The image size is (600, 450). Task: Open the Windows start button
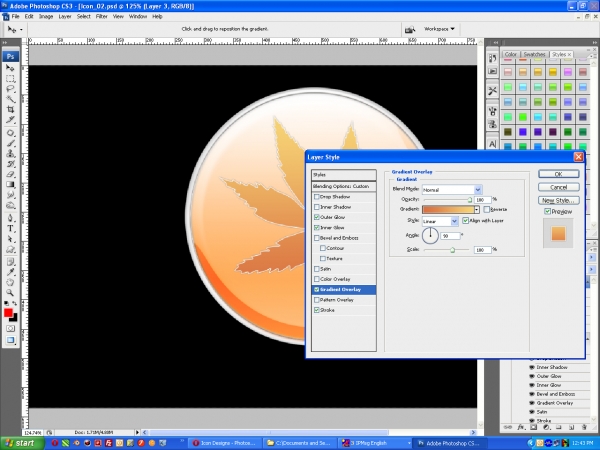point(22,443)
